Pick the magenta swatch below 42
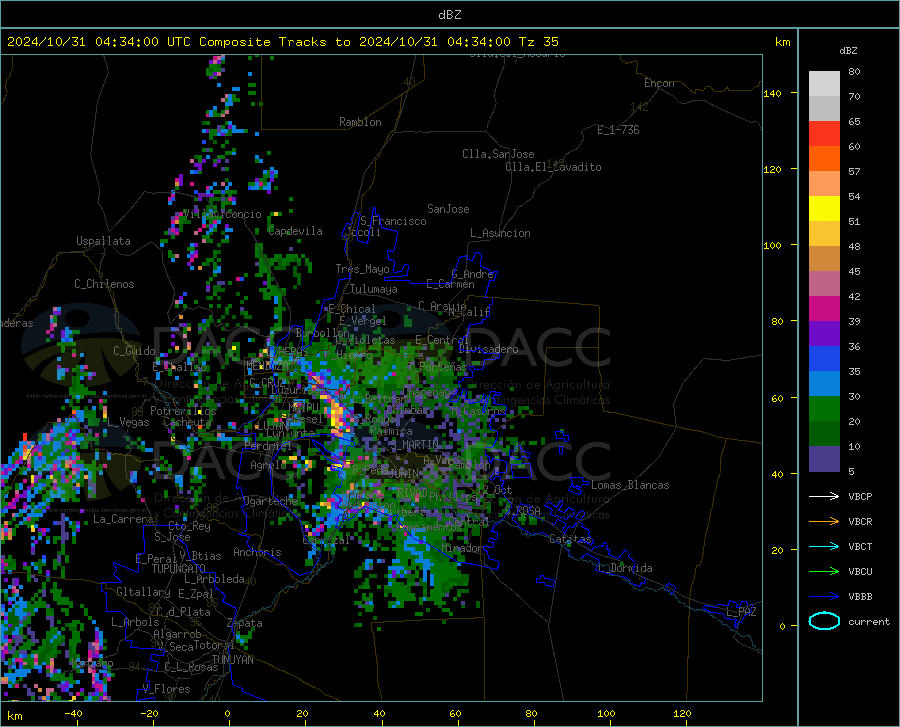This screenshot has height=727, width=900. [824, 309]
